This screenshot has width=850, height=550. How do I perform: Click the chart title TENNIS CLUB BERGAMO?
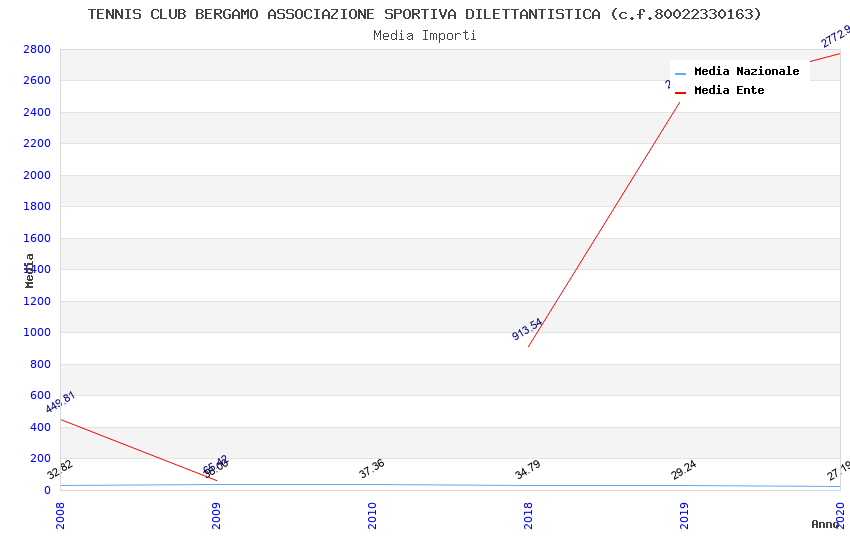click(x=424, y=14)
